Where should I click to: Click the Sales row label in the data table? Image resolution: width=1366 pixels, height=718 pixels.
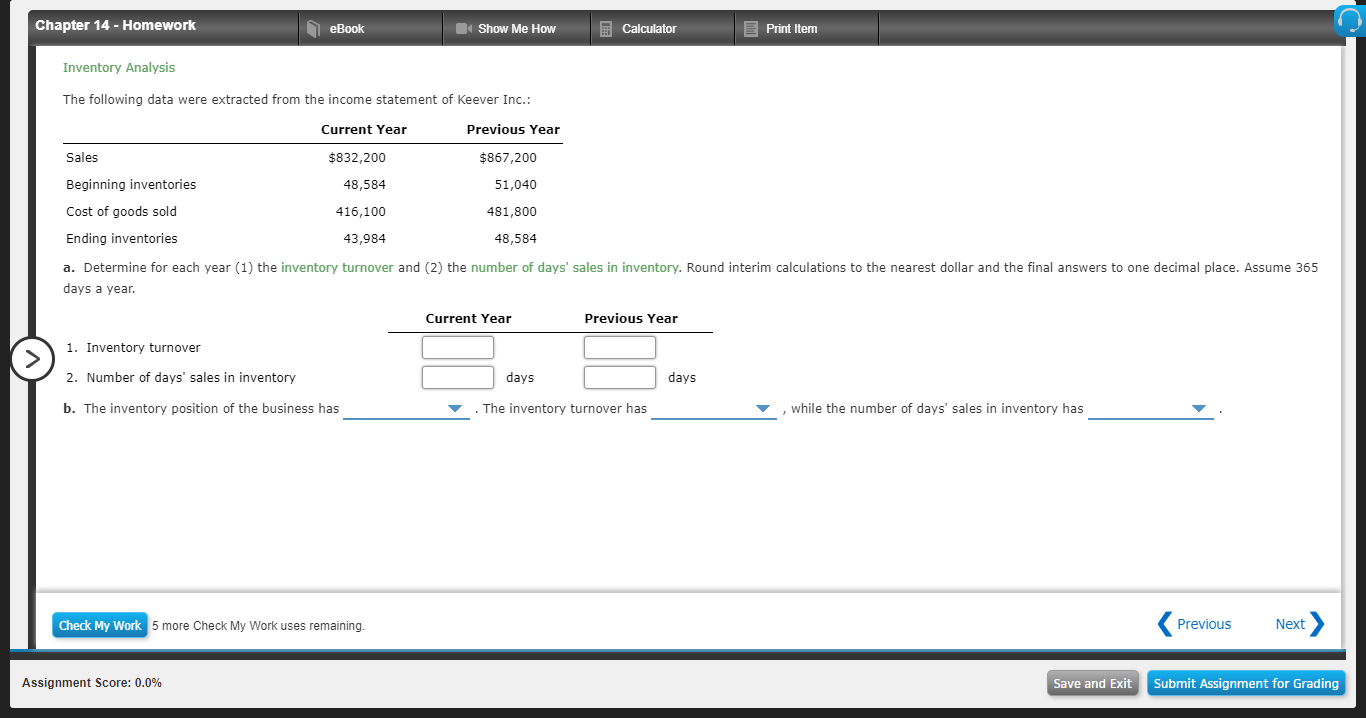point(82,158)
